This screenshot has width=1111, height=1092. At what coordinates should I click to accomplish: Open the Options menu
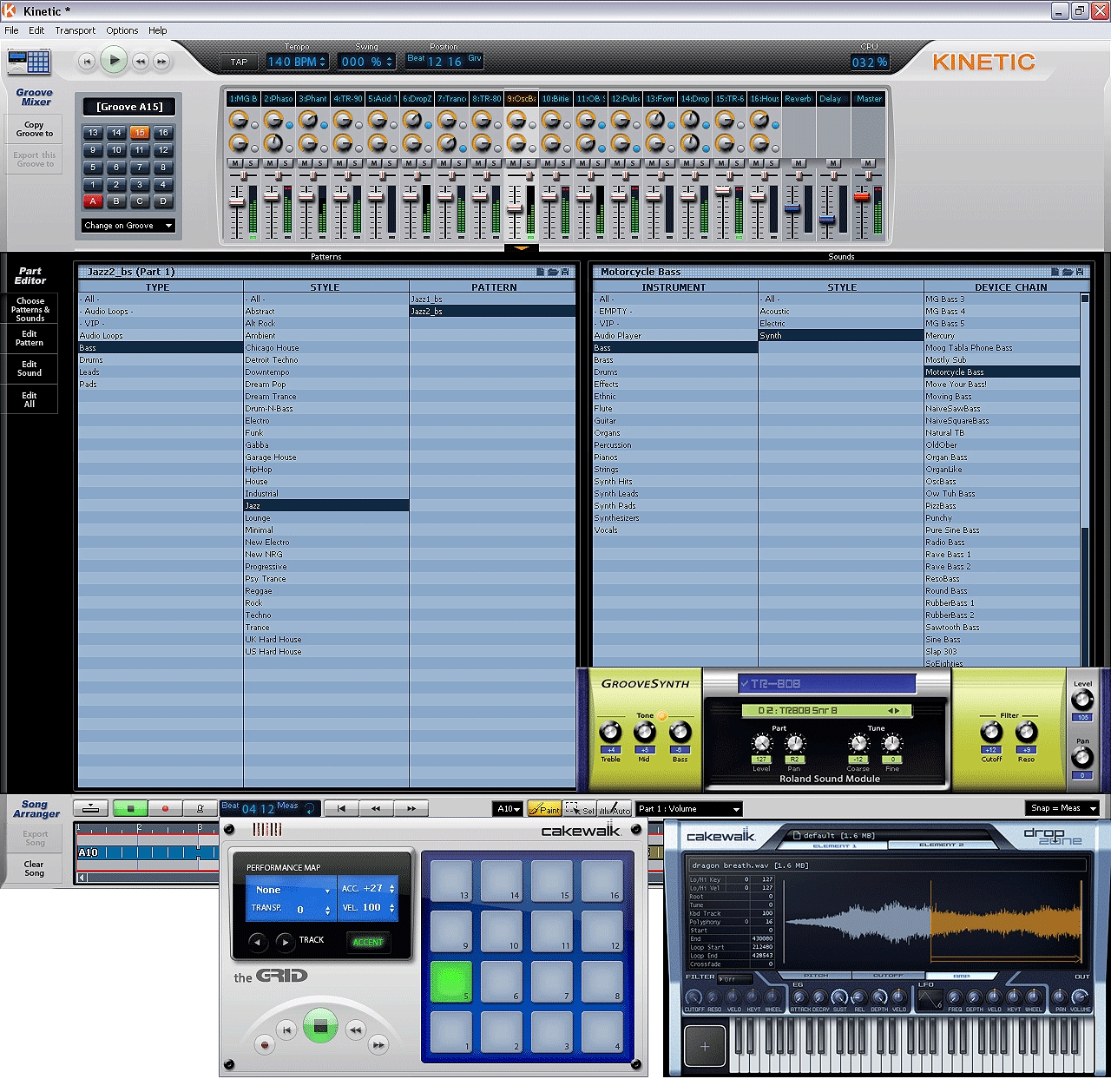tap(122, 30)
